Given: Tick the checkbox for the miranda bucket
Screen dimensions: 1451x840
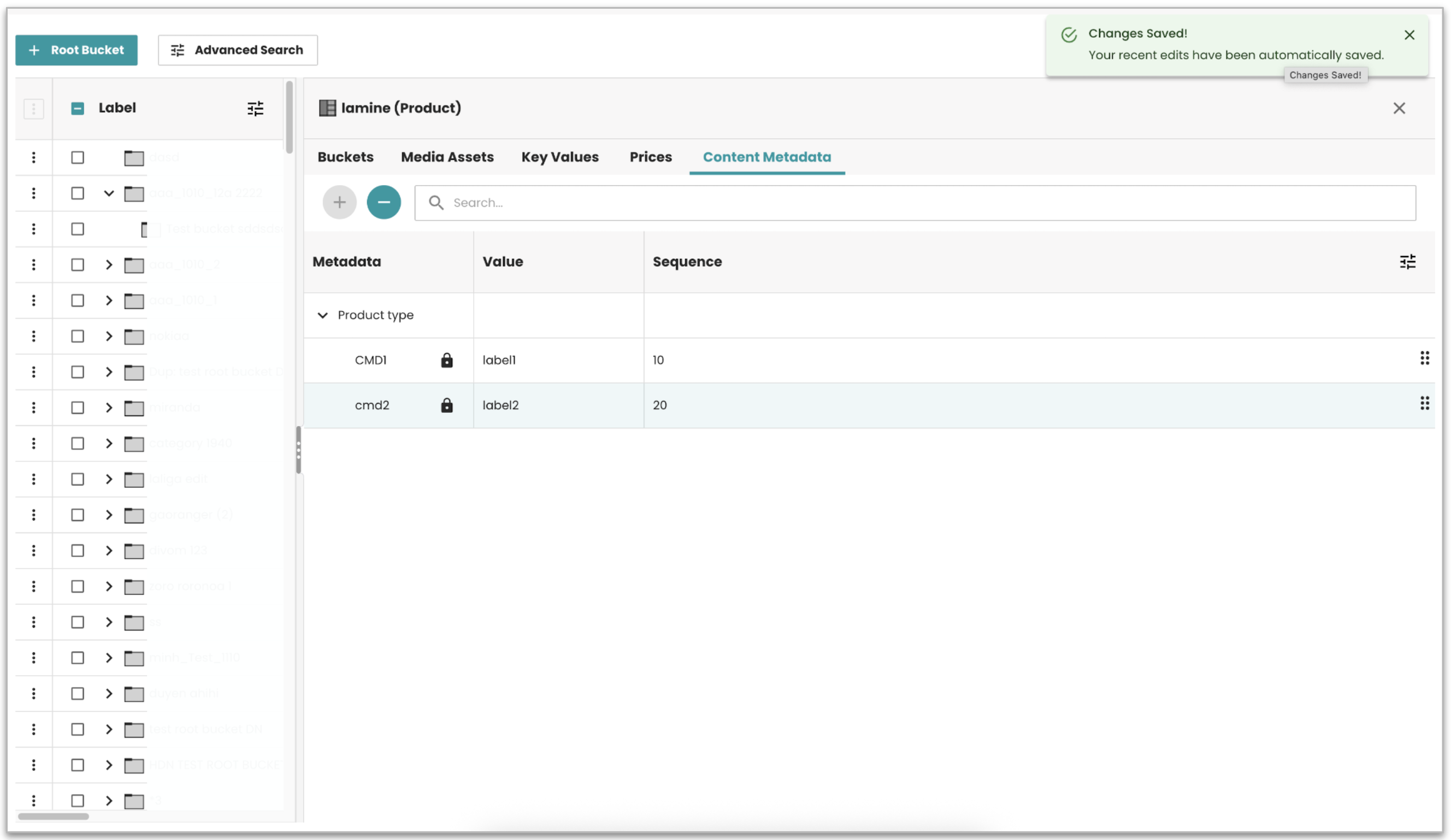Looking at the screenshot, I should 77,407.
